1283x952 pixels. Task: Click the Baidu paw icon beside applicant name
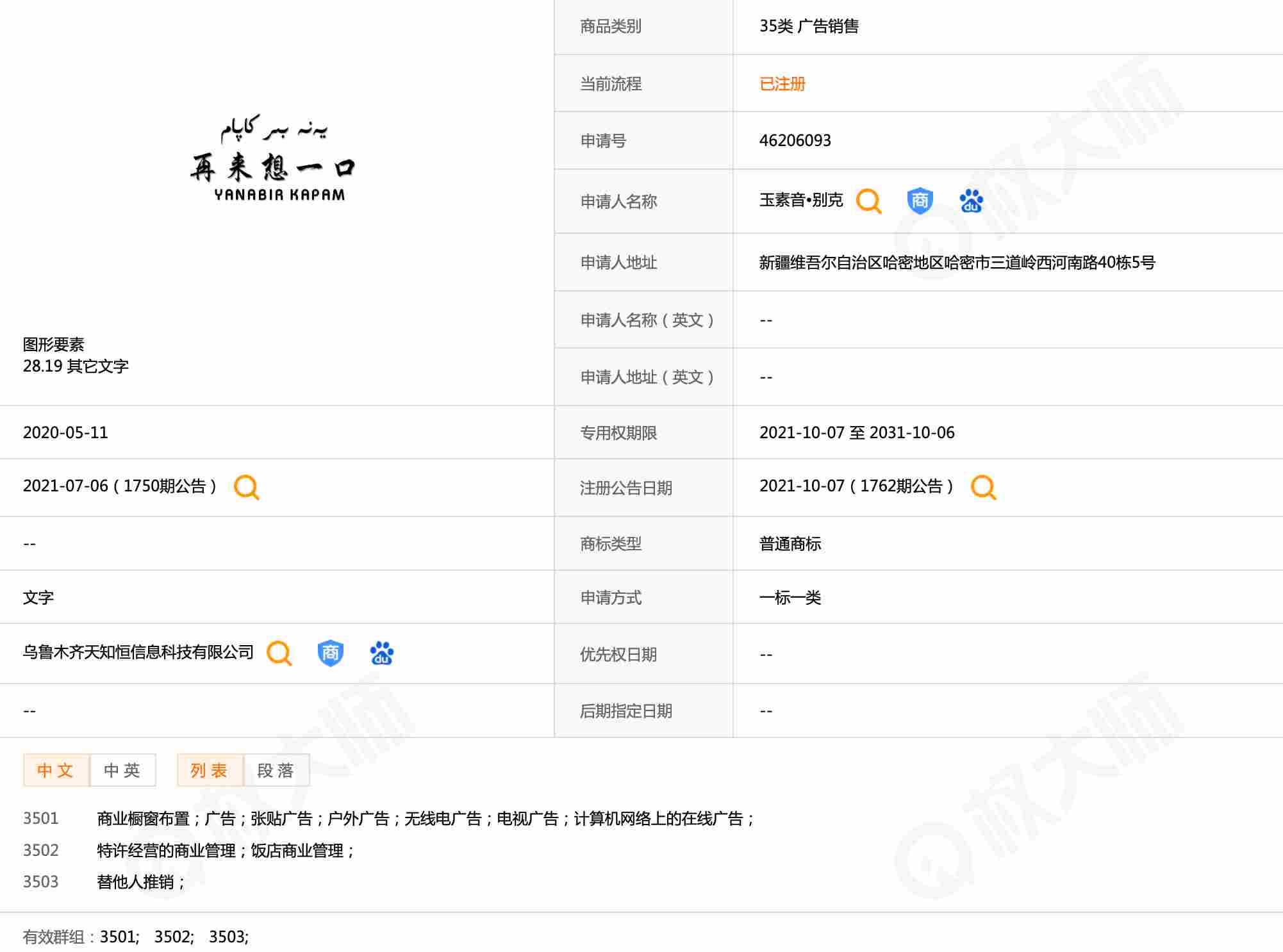click(x=971, y=201)
